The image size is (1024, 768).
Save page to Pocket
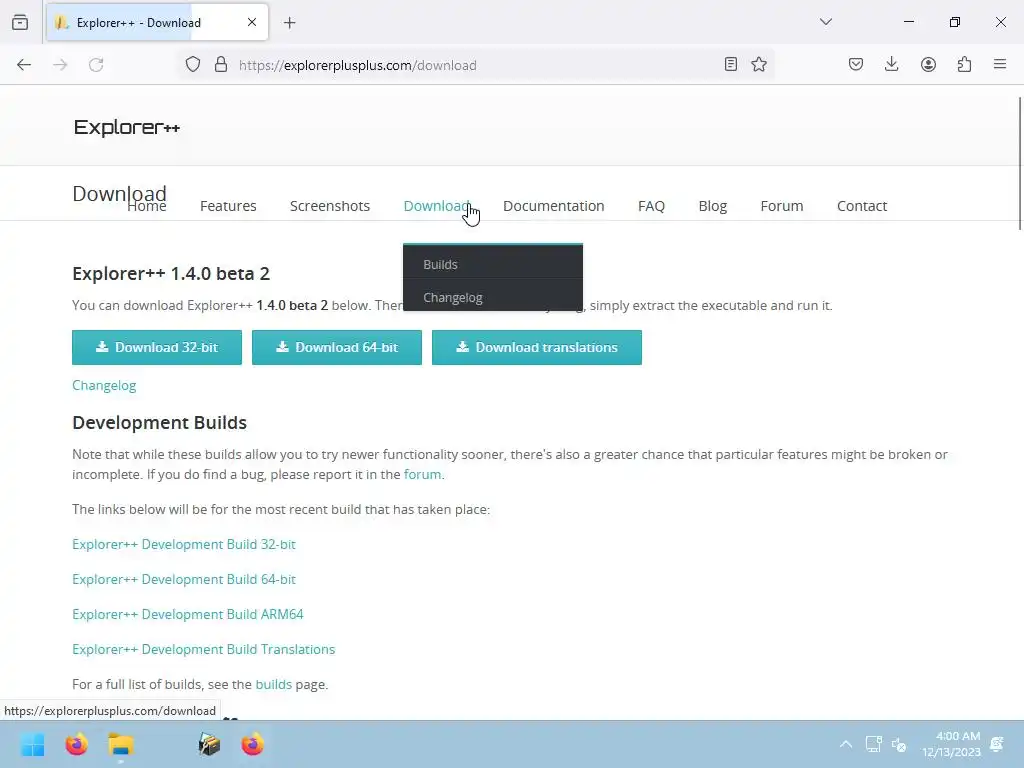click(856, 64)
